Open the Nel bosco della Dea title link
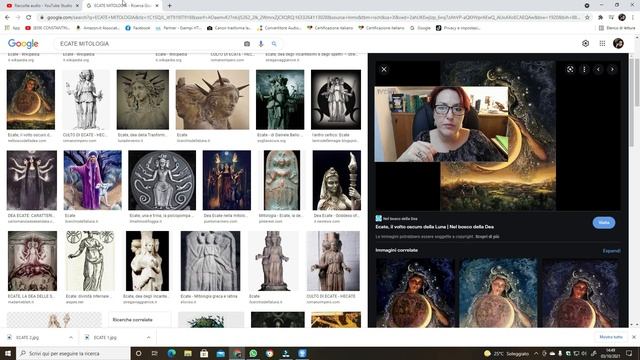This screenshot has height=360, width=640. 434,227
